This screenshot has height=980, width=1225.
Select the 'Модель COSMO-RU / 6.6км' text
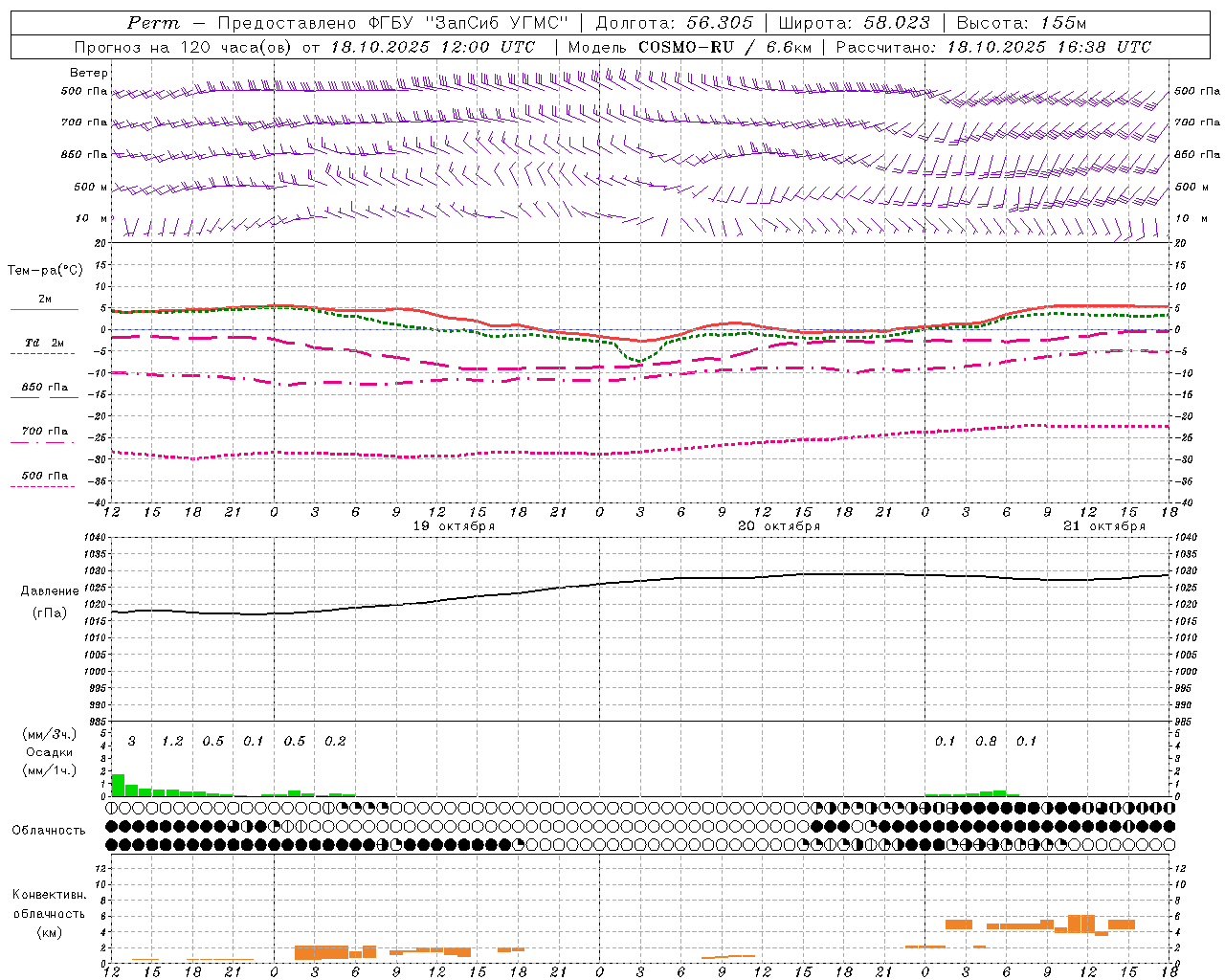point(690,47)
